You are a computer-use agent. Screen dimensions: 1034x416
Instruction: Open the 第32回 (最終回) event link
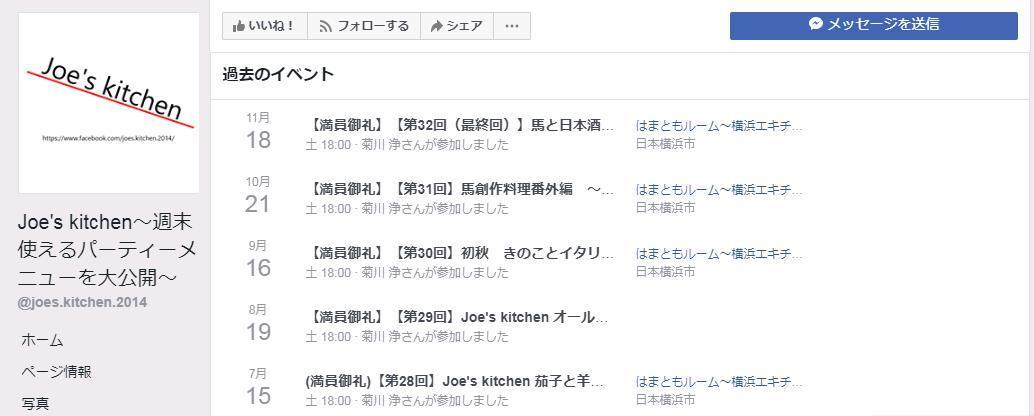(x=459, y=125)
